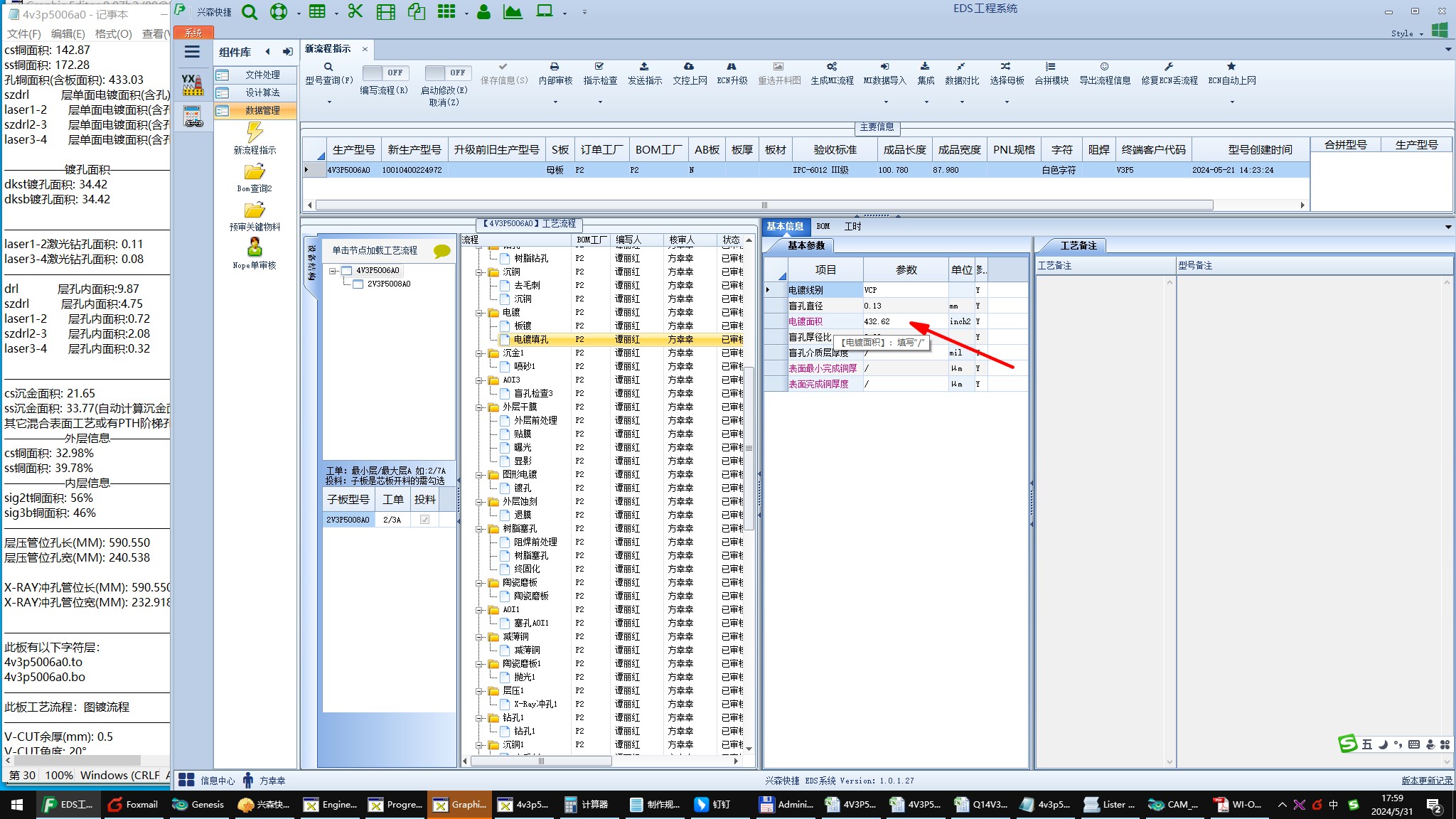Viewport: 1456px width, 819px height.
Task: Collapse the 4V3P5006A0 root tree node
Action: tap(333, 271)
